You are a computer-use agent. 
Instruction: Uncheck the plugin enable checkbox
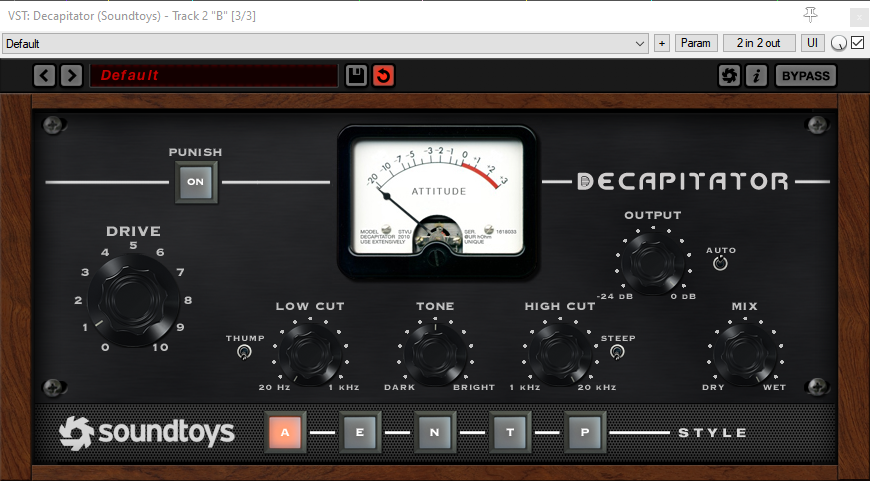tap(857, 43)
